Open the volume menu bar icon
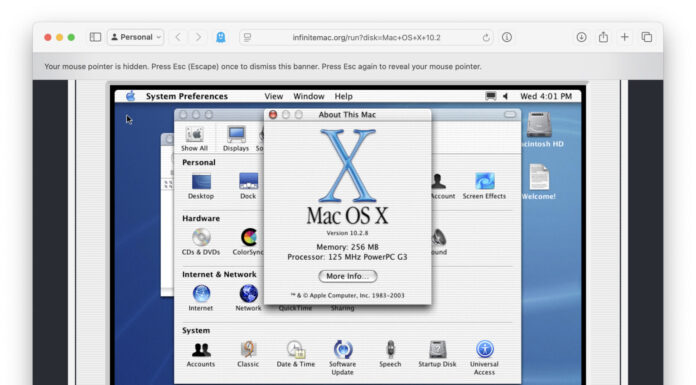This screenshot has width=696, height=385. tap(505, 96)
